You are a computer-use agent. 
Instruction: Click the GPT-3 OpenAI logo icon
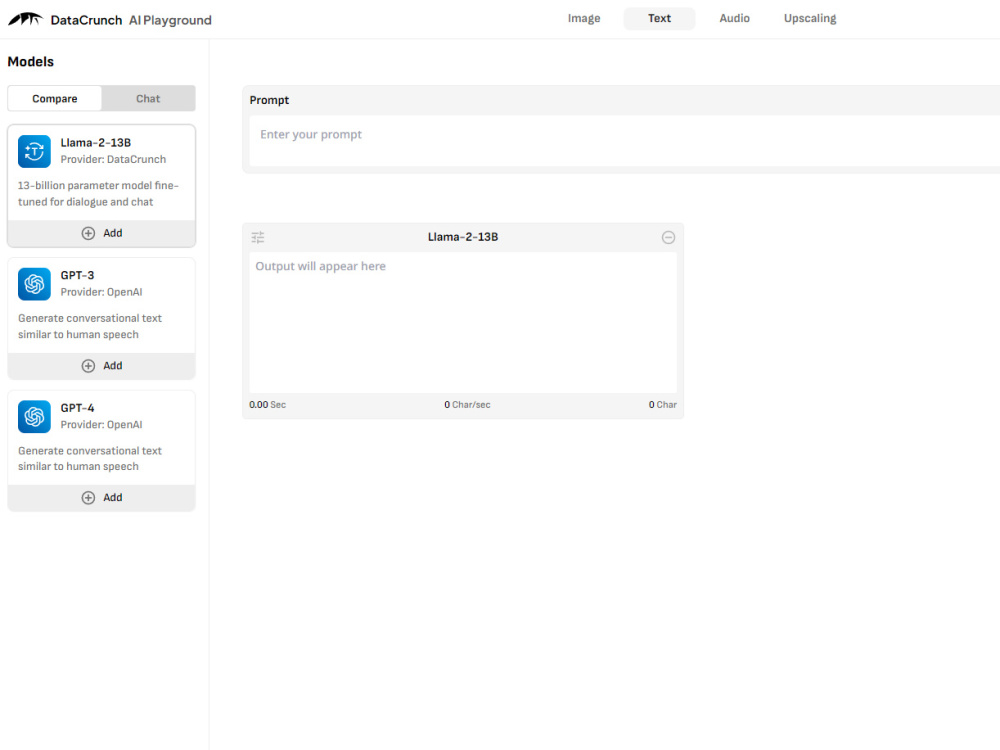tap(34, 284)
